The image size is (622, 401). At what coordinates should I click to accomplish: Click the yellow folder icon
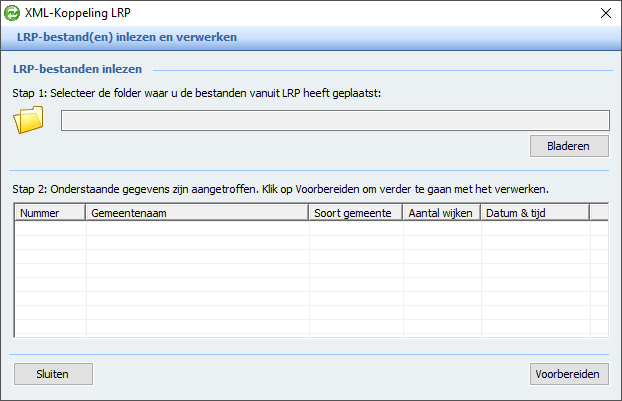tap(28, 120)
